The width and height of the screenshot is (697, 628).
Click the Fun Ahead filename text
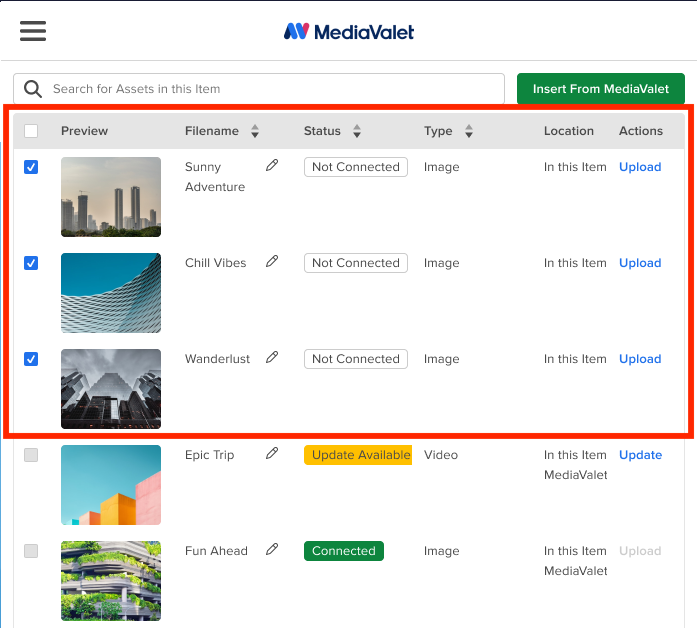pyautogui.click(x=216, y=551)
